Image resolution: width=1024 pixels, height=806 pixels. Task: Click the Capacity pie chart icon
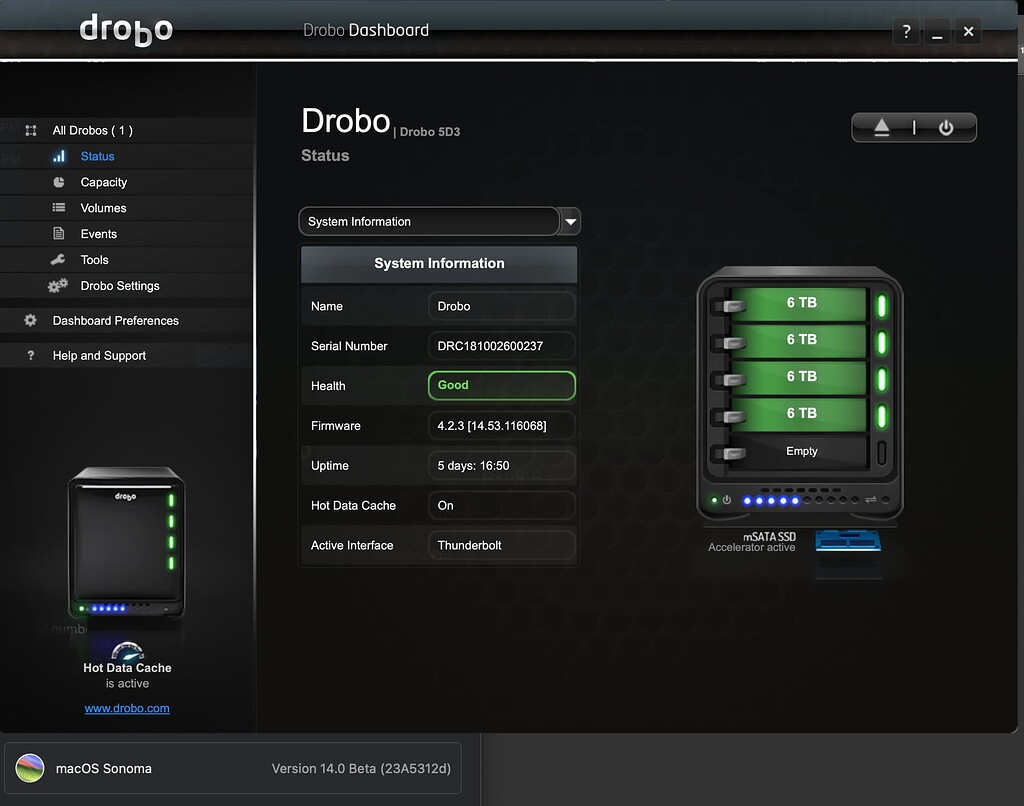(59, 182)
